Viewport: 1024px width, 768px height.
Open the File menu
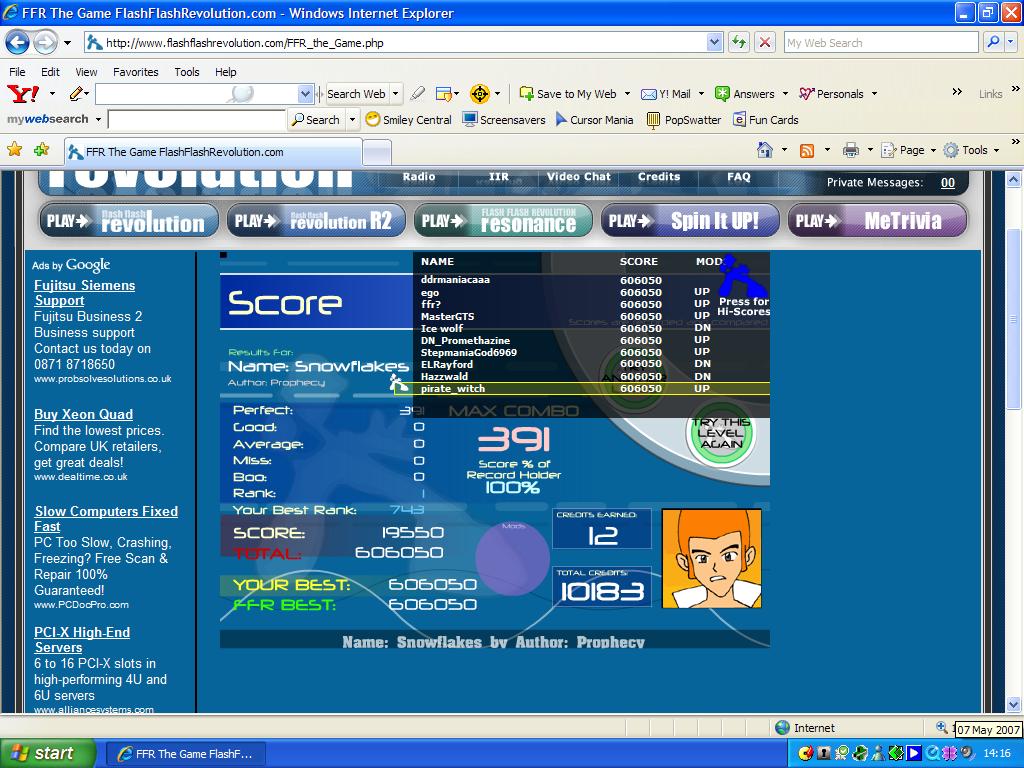point(18,72)
